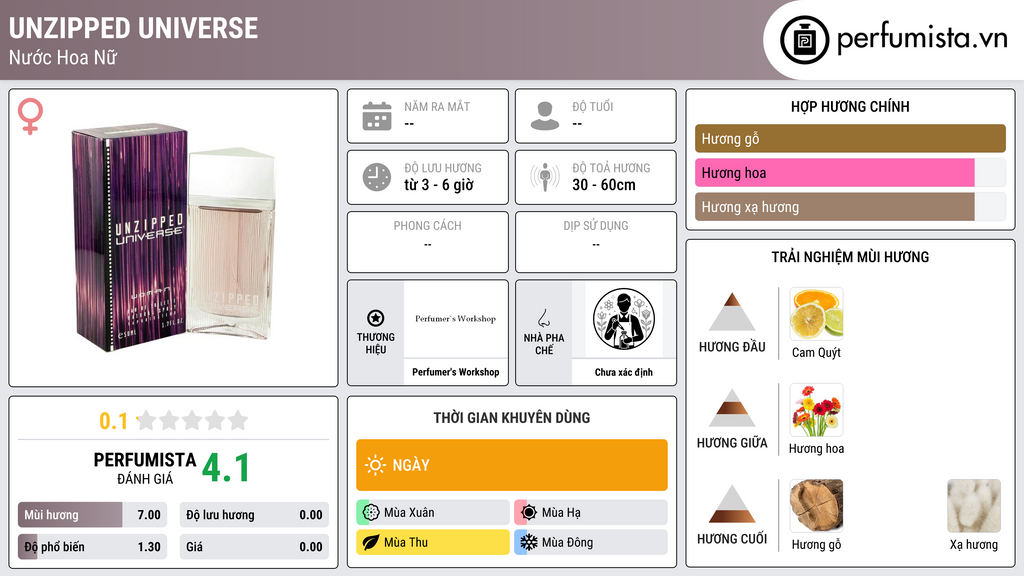
Task: Click the yellow 0.1 user rating value
Action: (x=114, y=421)
